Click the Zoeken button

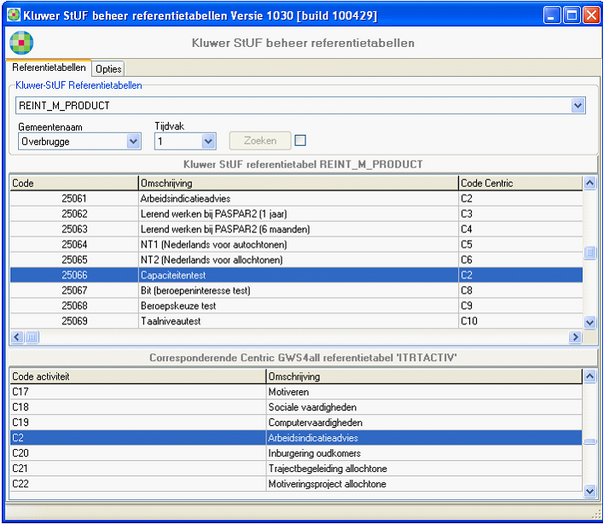[x=260, y=141]
